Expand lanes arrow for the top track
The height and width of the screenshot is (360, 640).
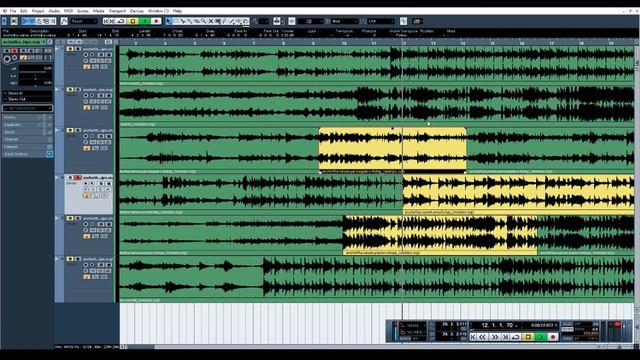(57, 49)
